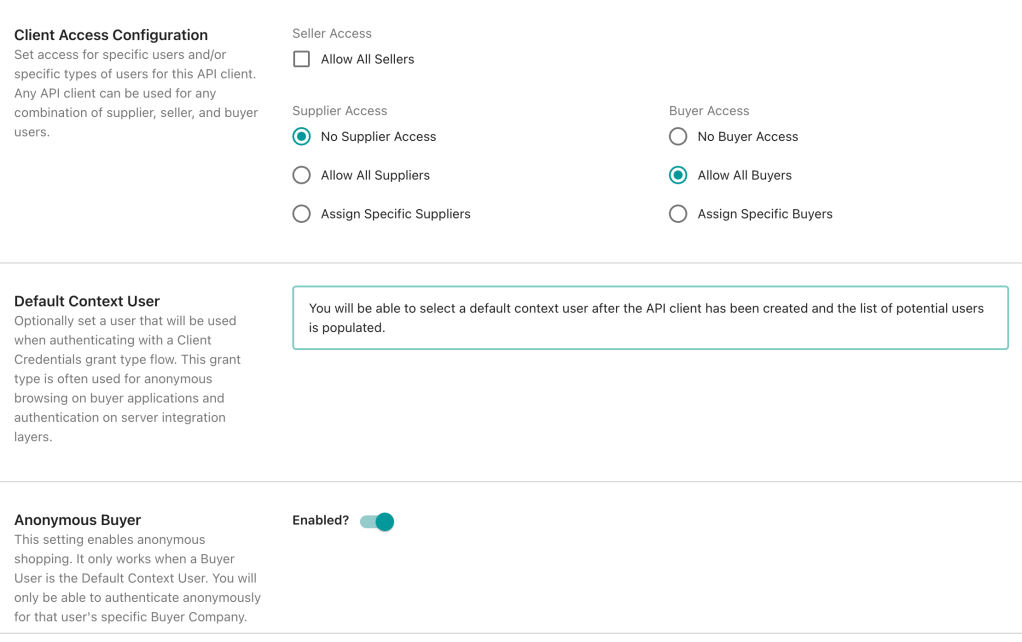Choose Assign Specific Buyers radio option

pos(678,214)
